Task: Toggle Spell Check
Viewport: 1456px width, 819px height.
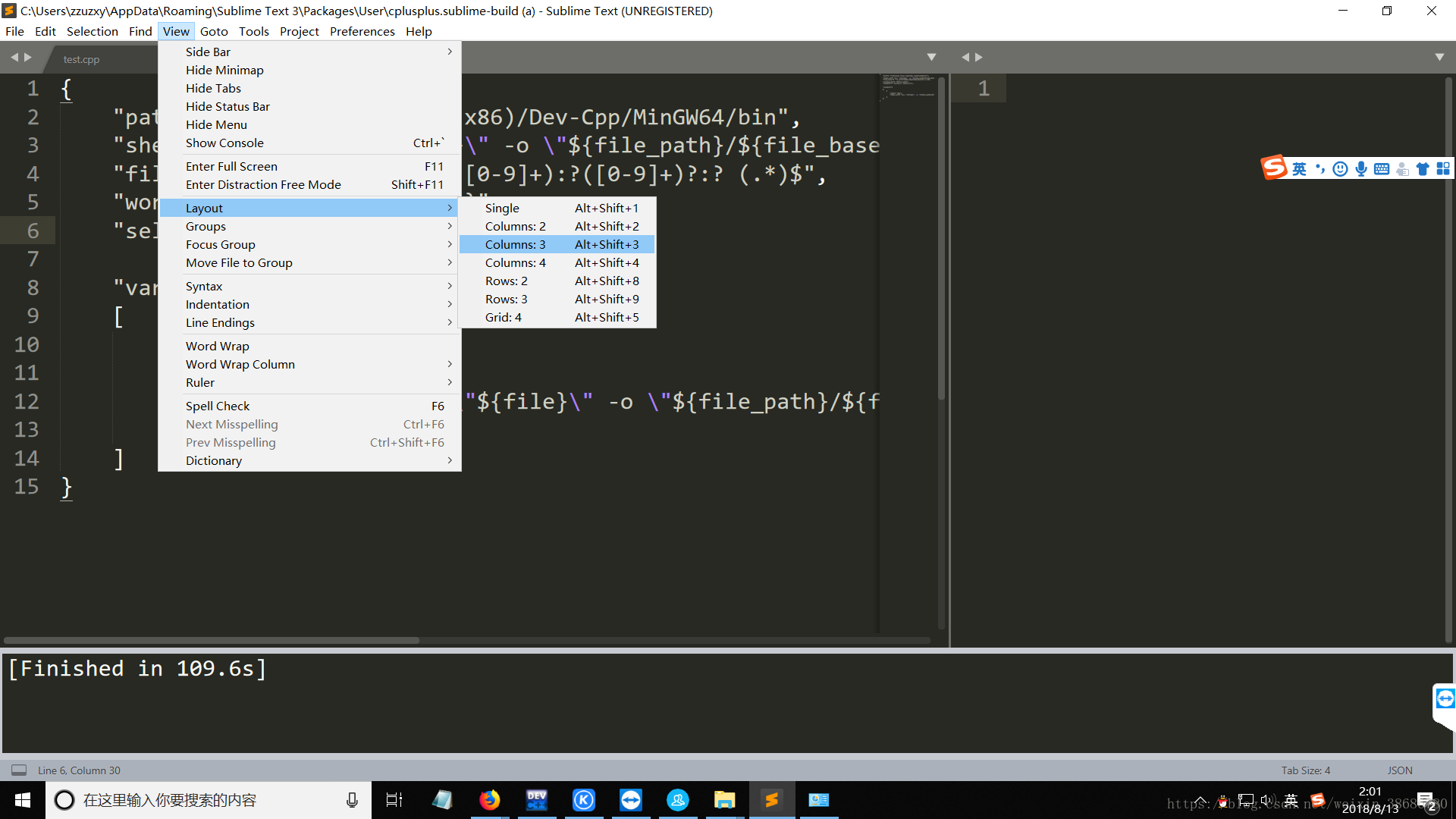Action: click(x=309, y=406)
